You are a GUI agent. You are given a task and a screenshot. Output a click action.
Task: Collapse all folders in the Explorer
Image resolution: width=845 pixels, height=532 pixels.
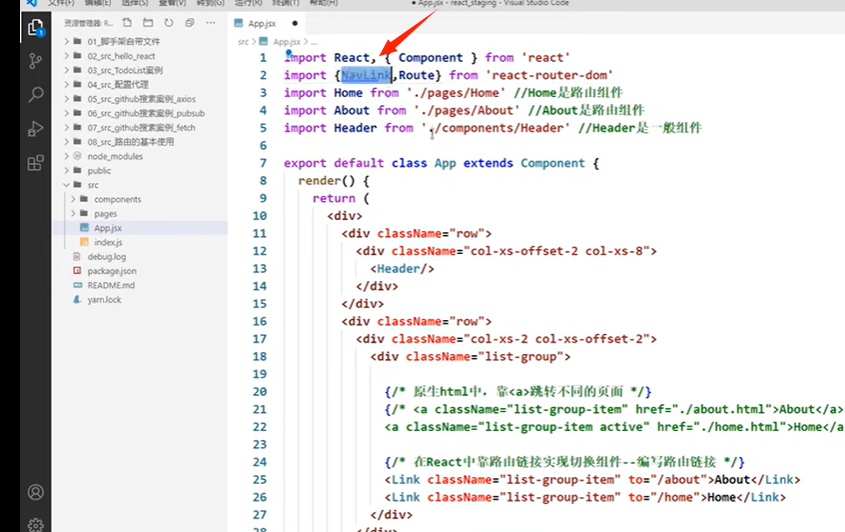190,23
